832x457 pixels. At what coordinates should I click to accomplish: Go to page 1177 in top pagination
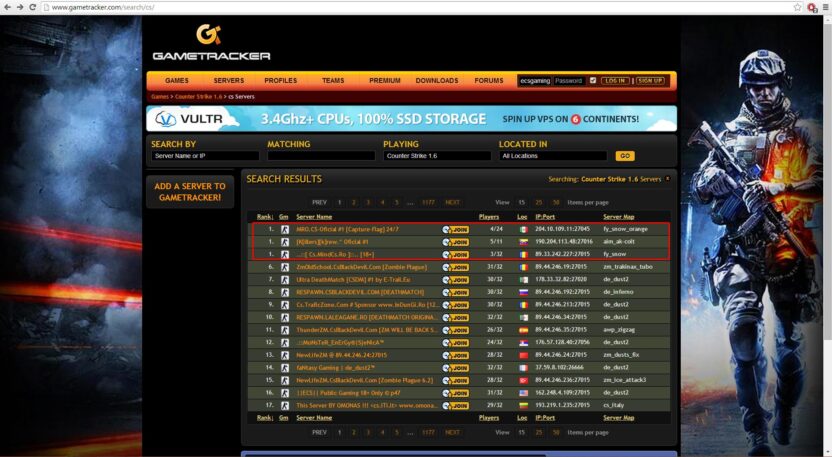click(428, 202)
